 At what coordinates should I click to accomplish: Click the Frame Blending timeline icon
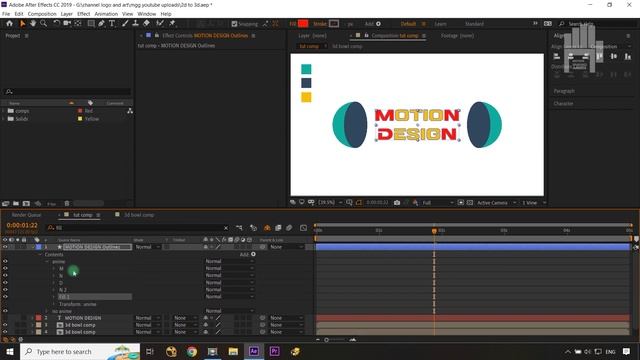coord(278,228)
